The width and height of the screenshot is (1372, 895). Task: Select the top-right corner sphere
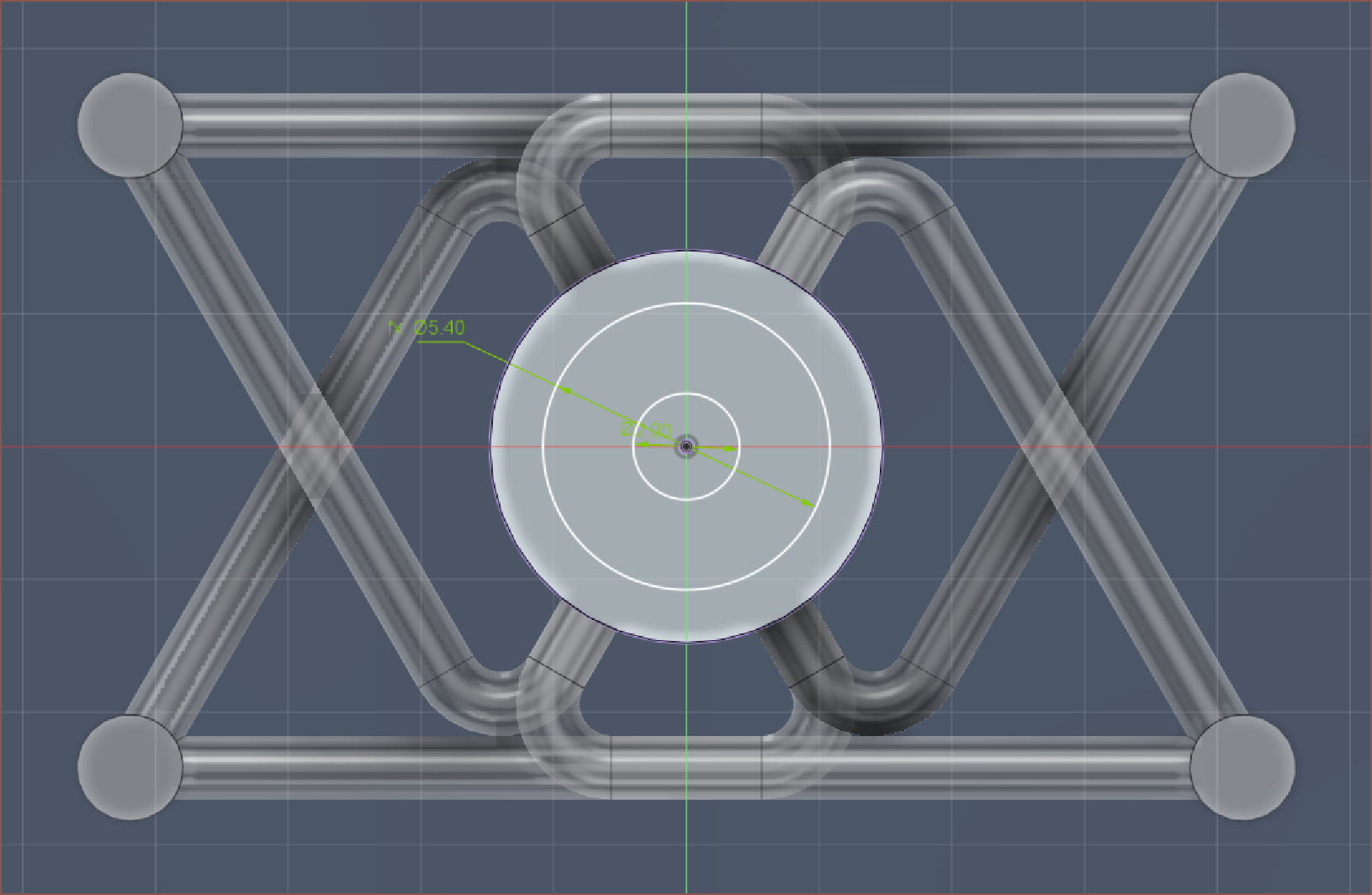click(1242, 124)
